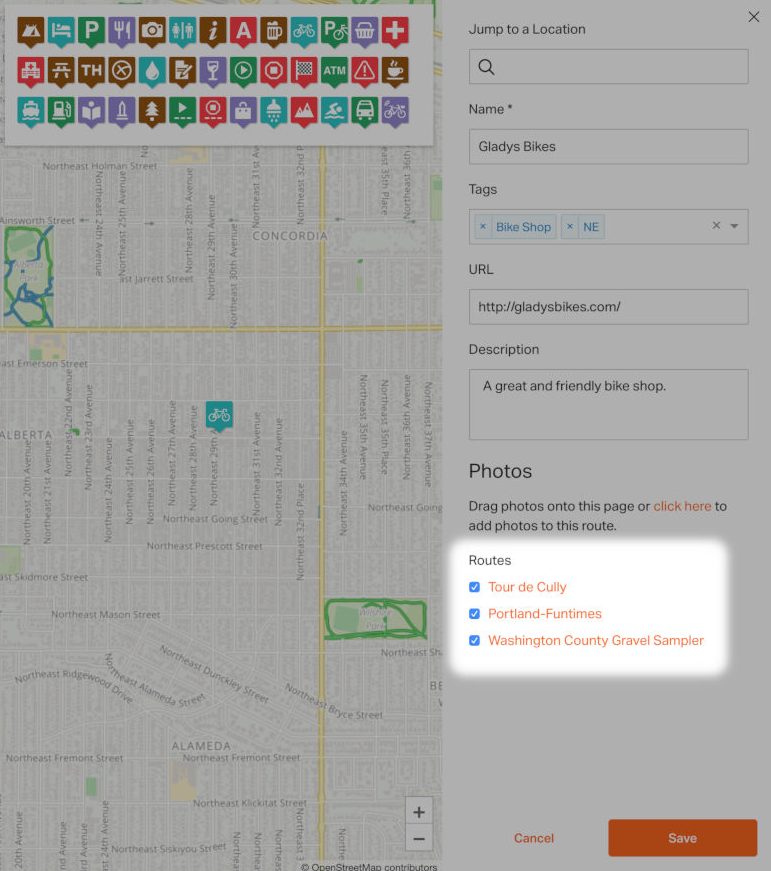
Task: Zoom out on the map
Action: coord(419,838)
